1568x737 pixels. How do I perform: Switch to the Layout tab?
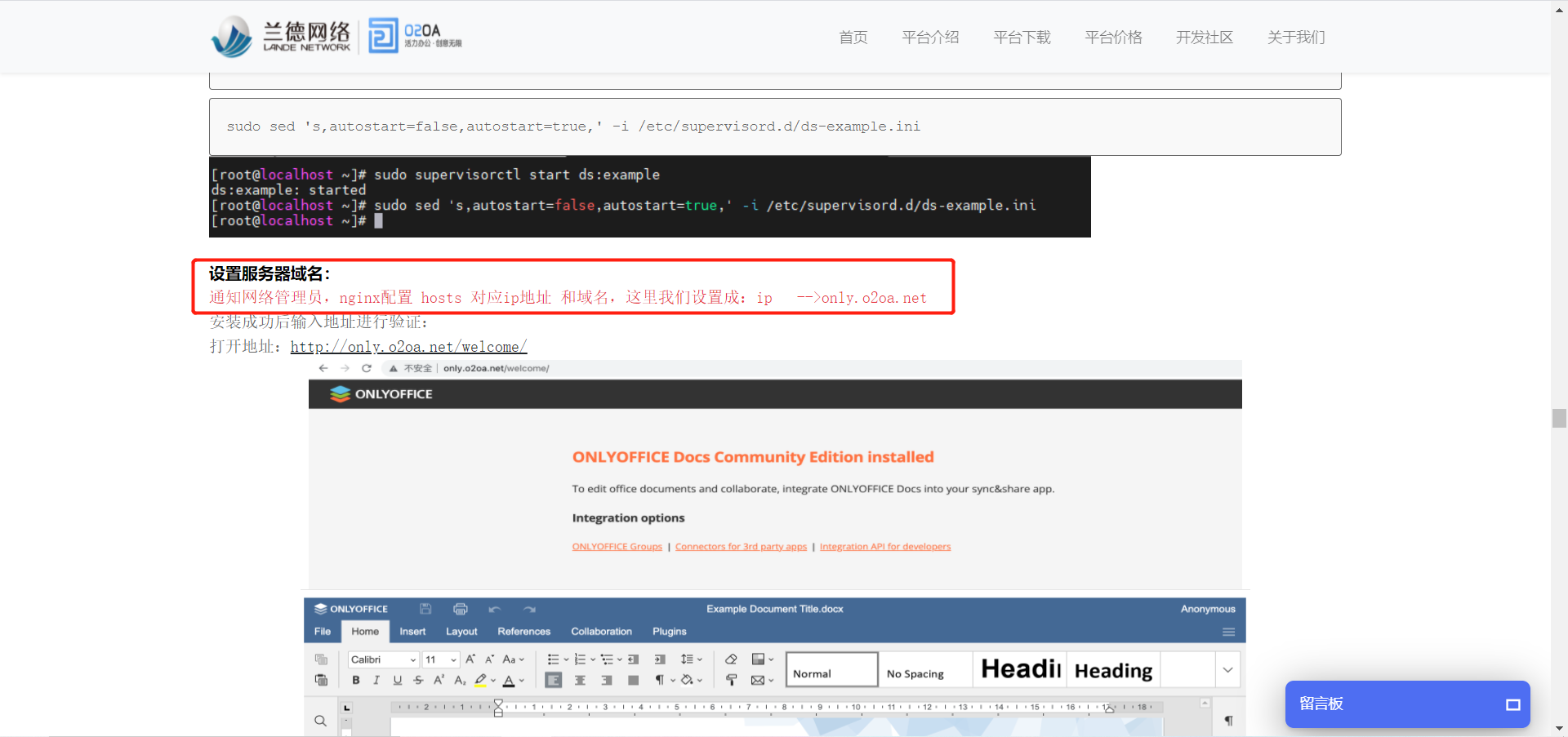(x=461, y=632)
